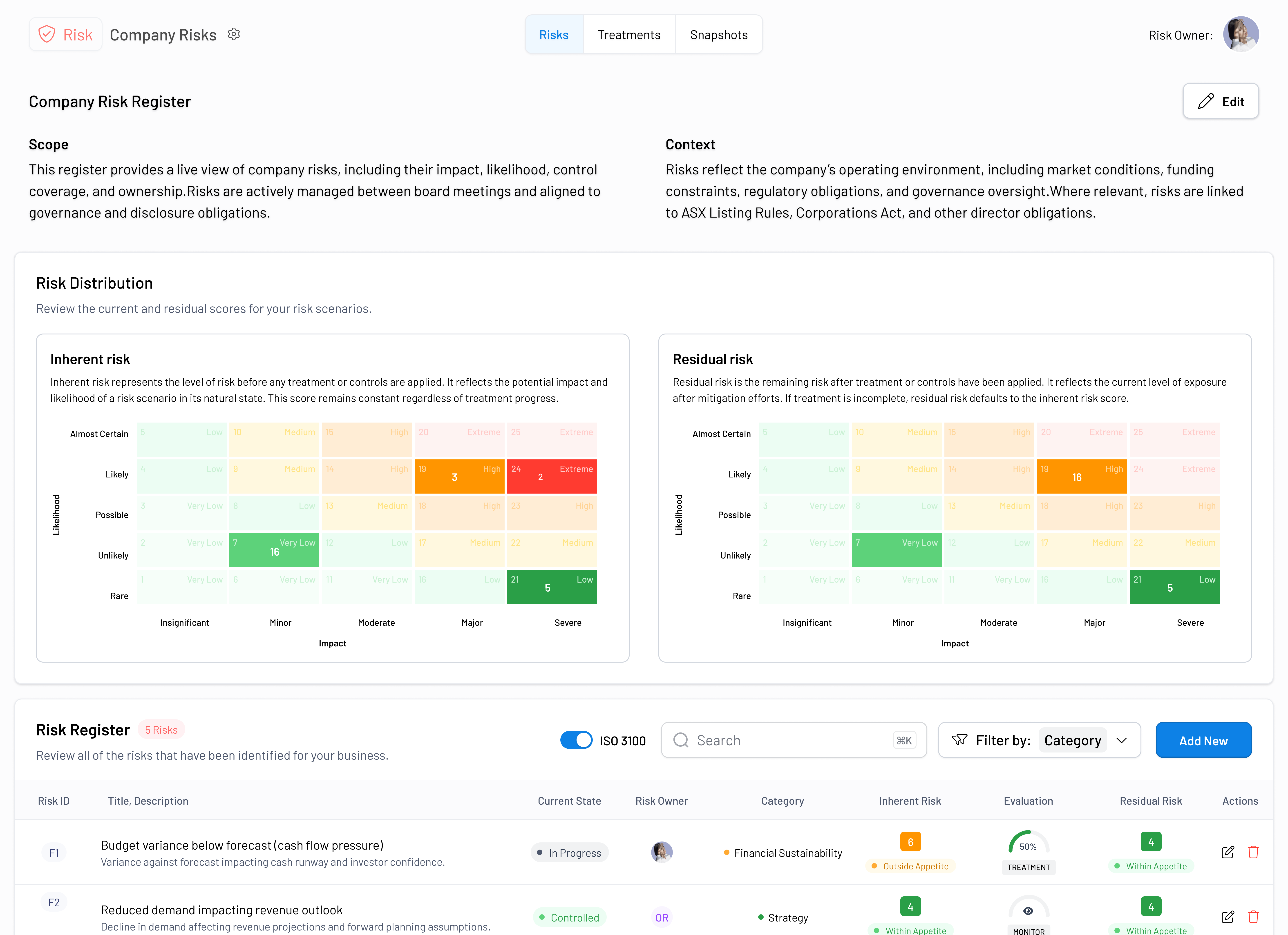1288x935 pixels.
Task: Click the Risk shield icon in the header
Action: (x=48, y=34)
